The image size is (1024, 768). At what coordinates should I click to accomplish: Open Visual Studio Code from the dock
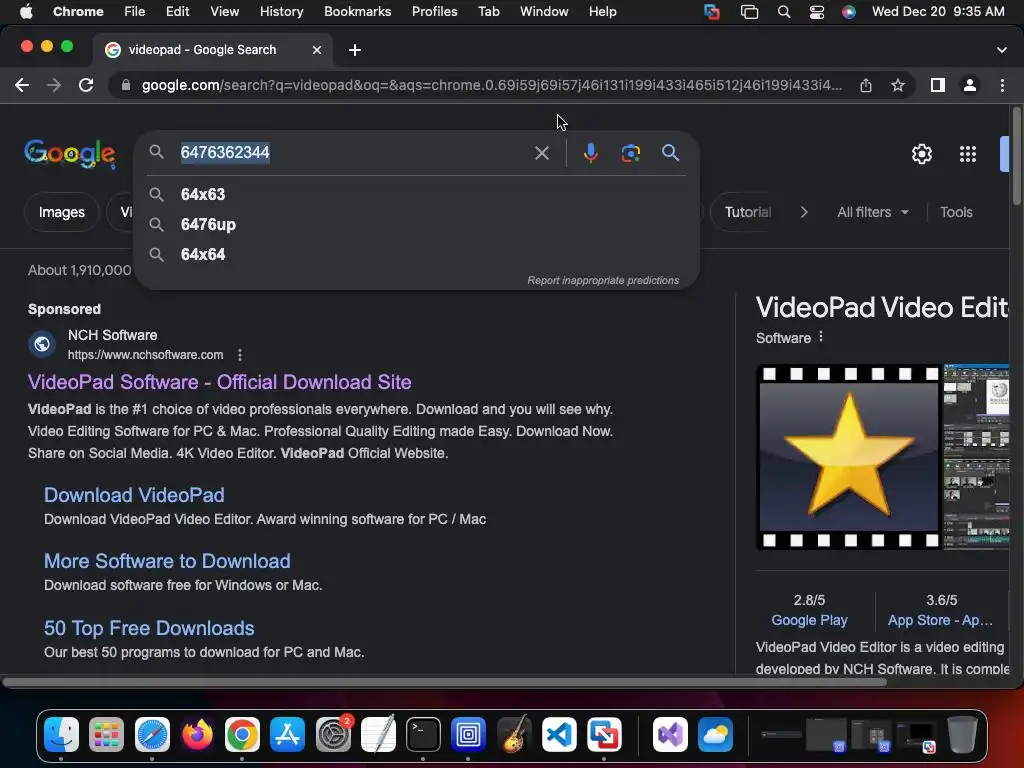click(559, 734)
